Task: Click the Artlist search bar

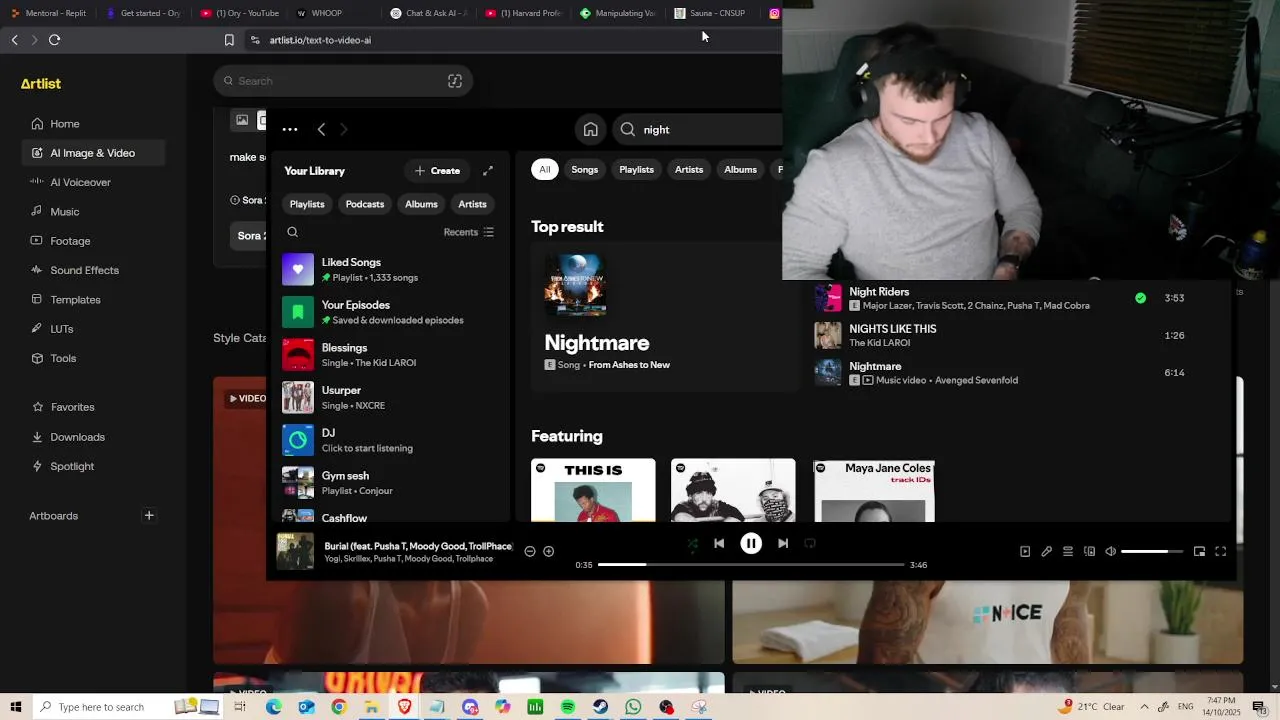Action: pyautogui.click(x=343, y=81)
